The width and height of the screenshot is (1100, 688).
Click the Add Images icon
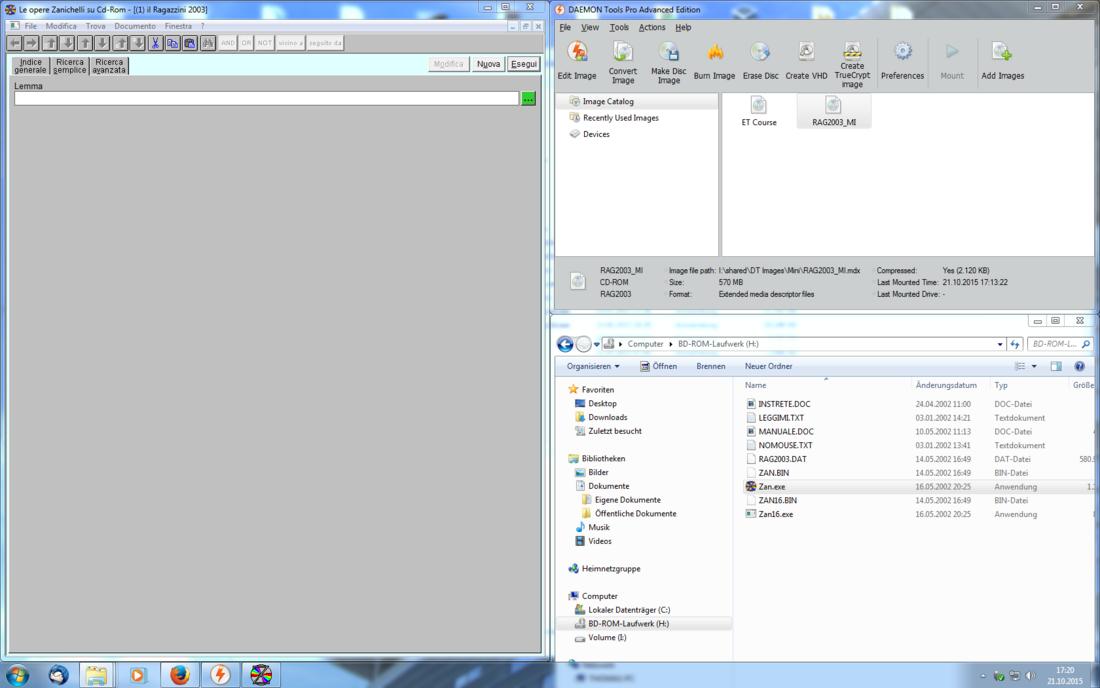[x=1002, y=59]
